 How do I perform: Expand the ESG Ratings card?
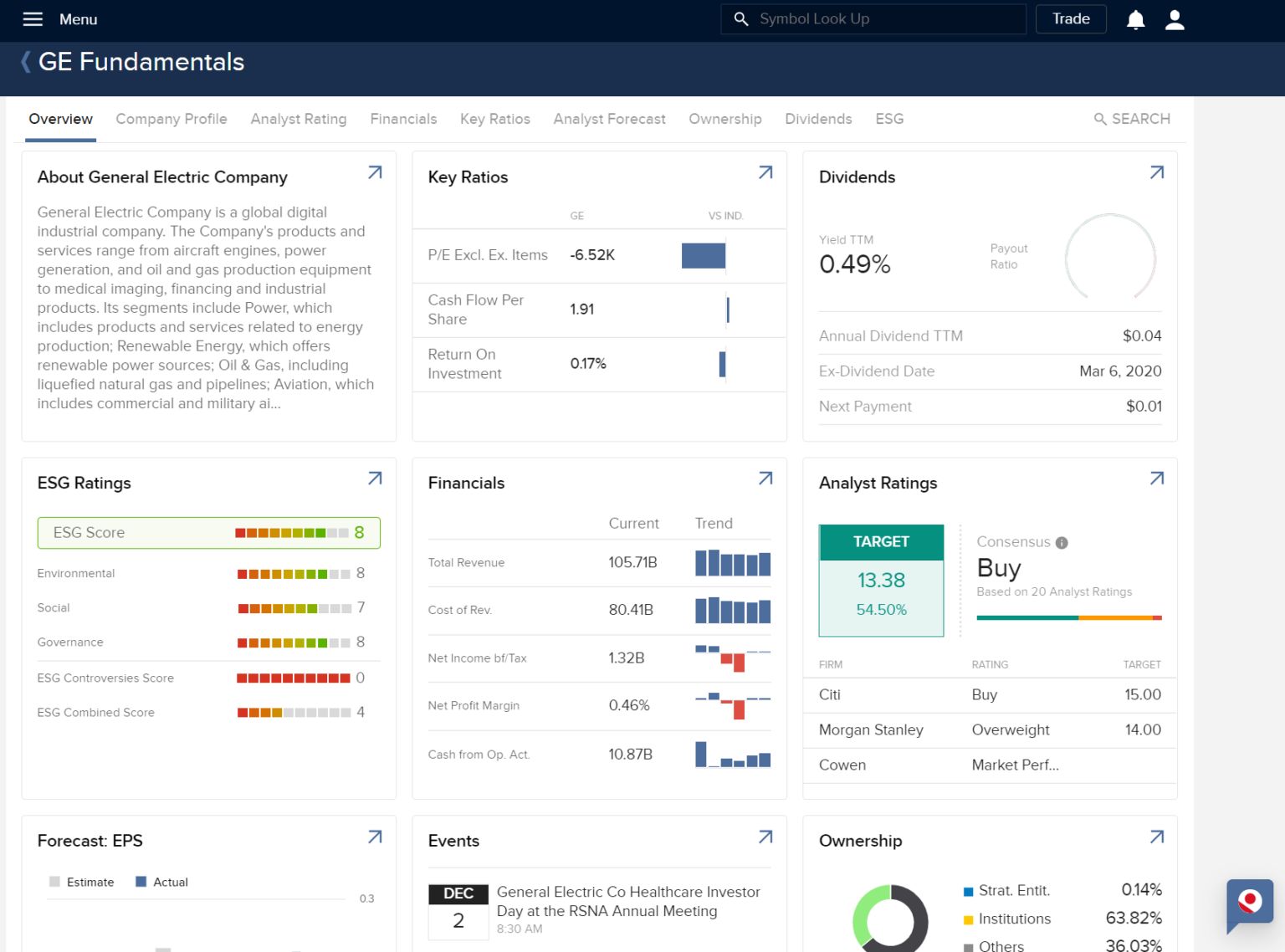[x=374, y=478]
